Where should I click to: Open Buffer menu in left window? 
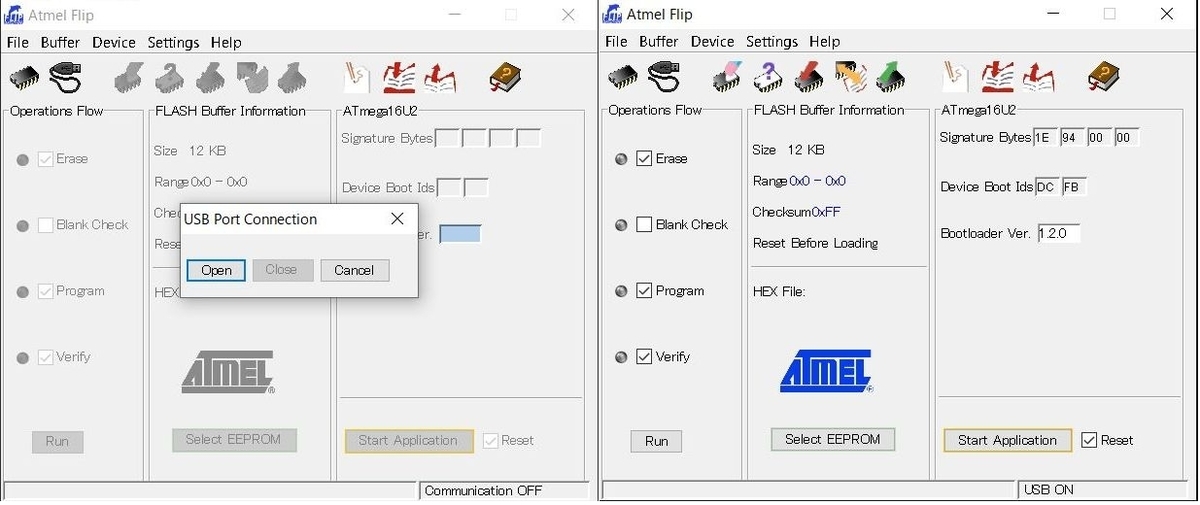tap(60, 42)
